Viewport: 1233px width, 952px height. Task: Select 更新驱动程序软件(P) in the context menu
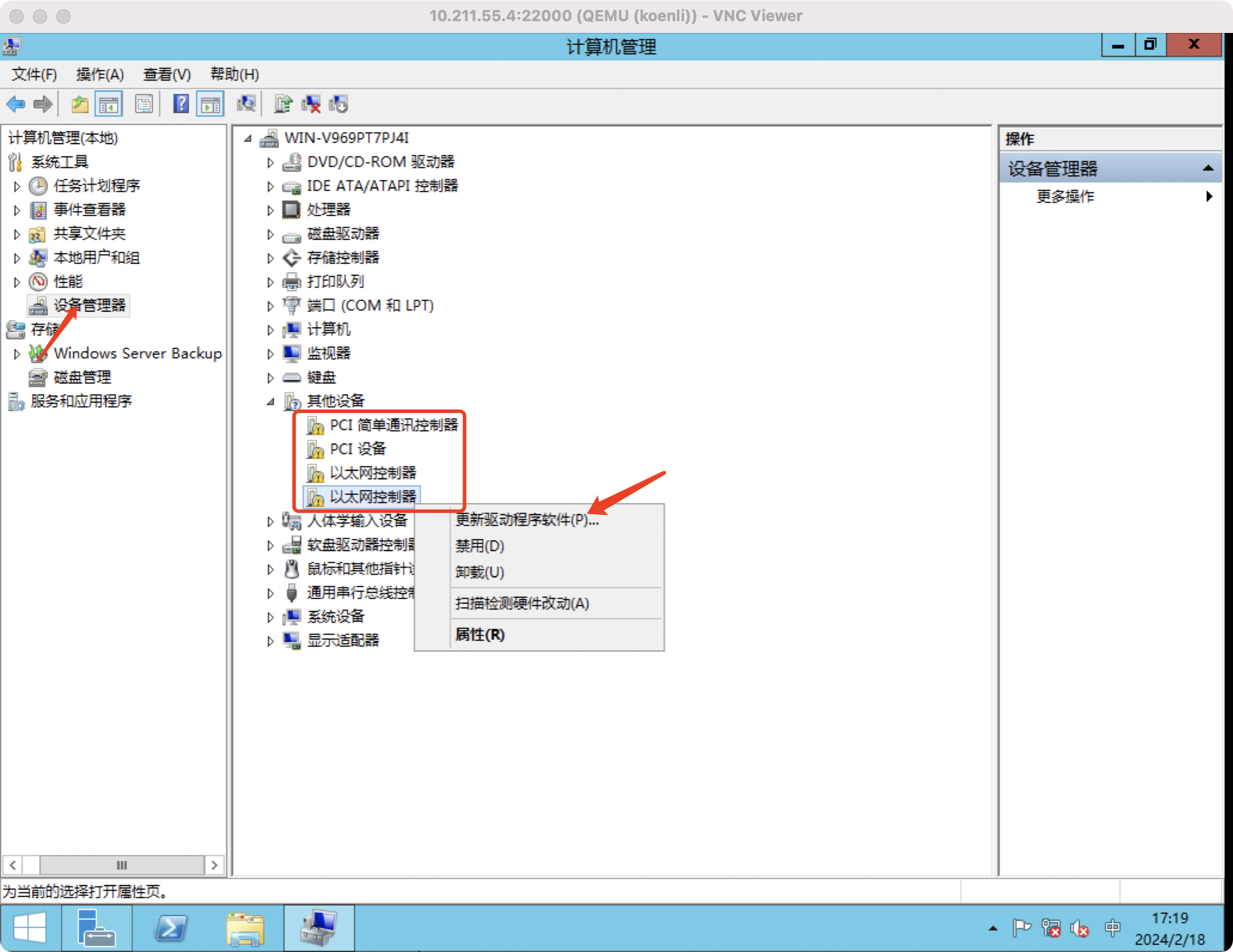point(525,520)
